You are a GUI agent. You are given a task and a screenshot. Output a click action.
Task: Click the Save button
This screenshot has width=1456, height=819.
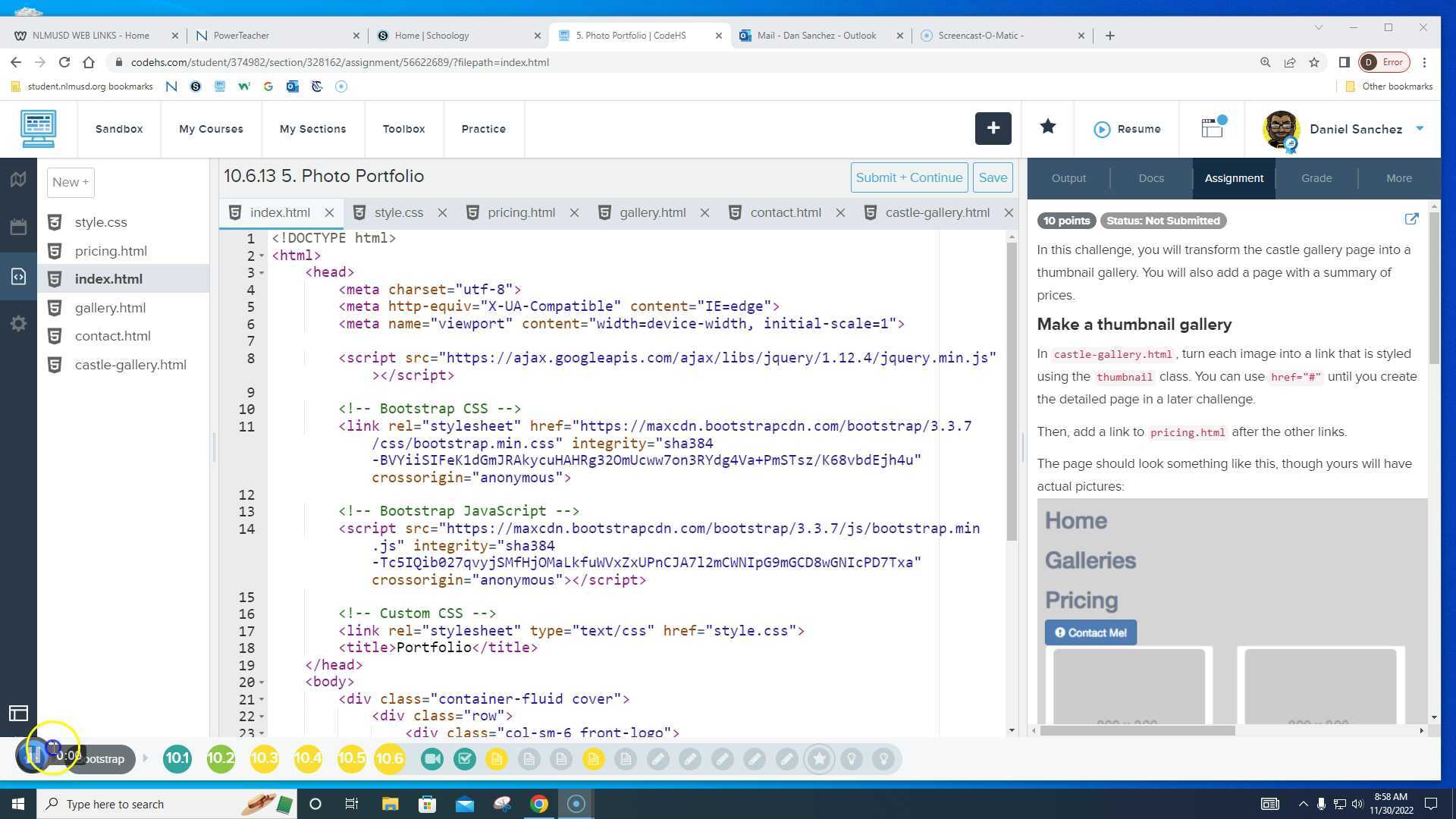(992, 177)
